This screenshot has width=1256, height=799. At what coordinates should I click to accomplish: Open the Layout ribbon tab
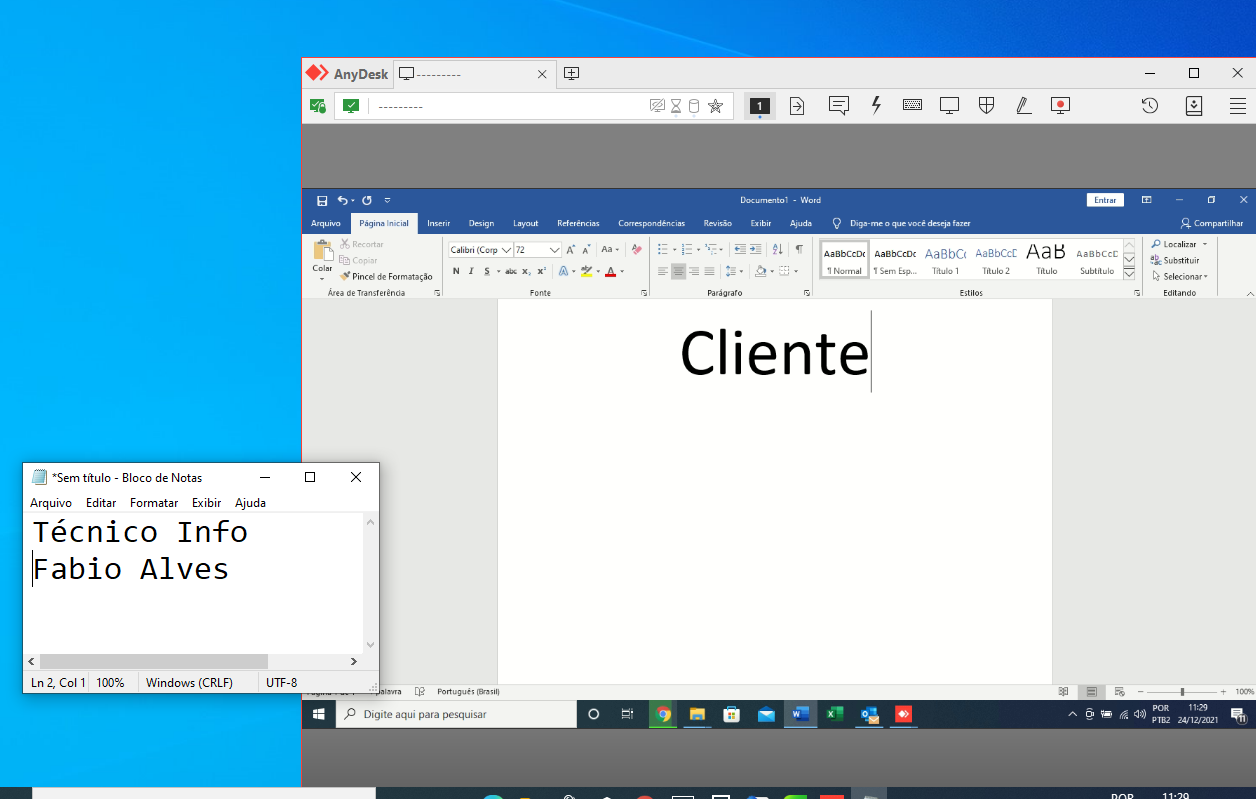[x=525, y=223]
